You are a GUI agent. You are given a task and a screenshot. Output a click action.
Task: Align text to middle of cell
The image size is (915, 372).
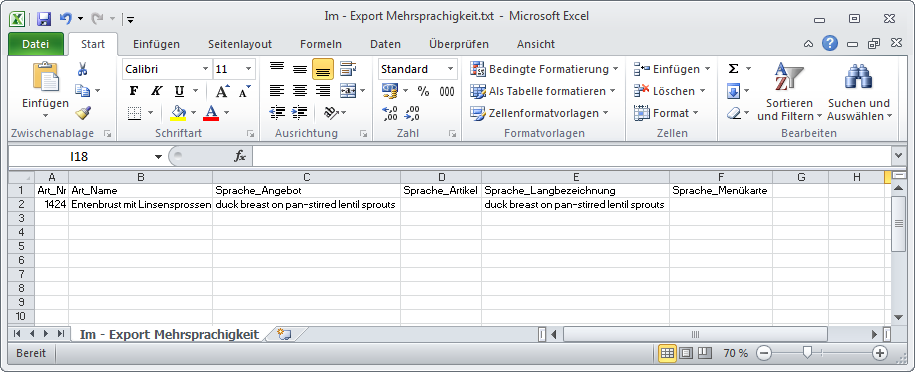(x=299, y=69)
